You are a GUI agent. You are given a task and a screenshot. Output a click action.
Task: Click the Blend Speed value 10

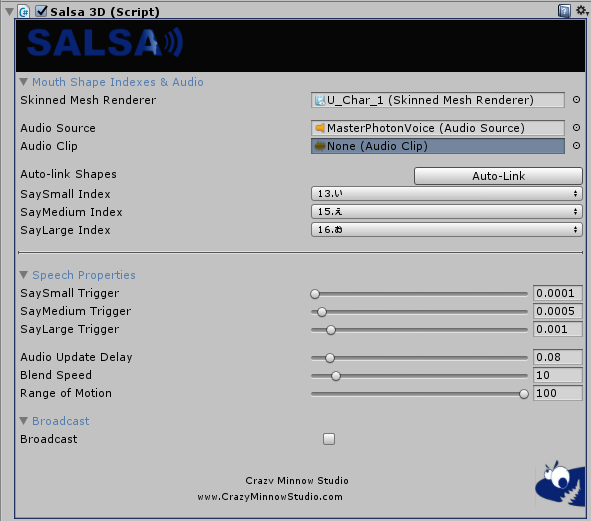[557, 375]
